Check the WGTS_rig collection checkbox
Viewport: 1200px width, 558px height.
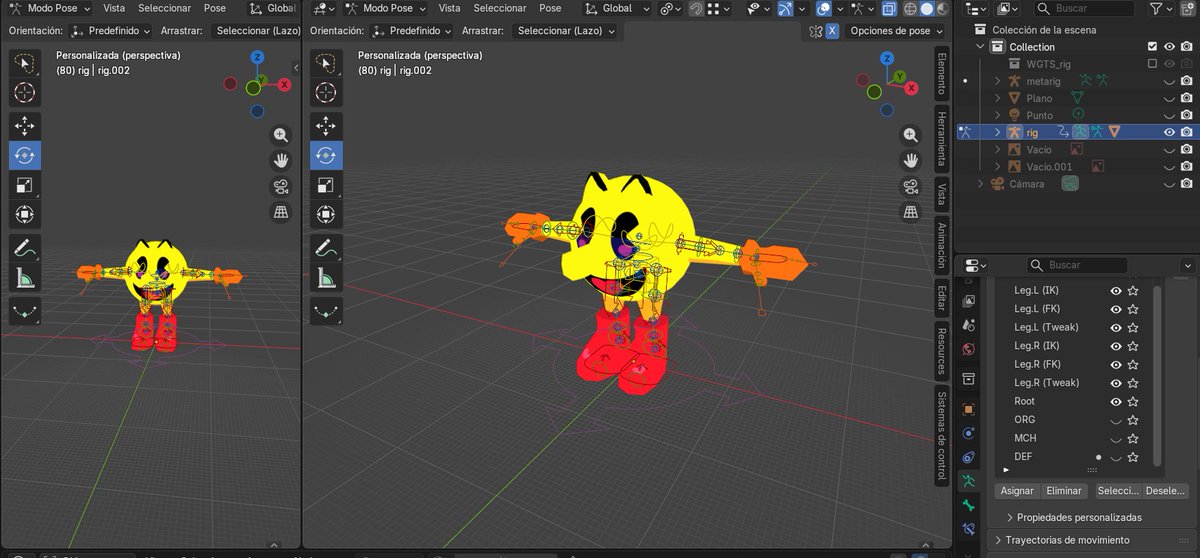coord(1153,64)
